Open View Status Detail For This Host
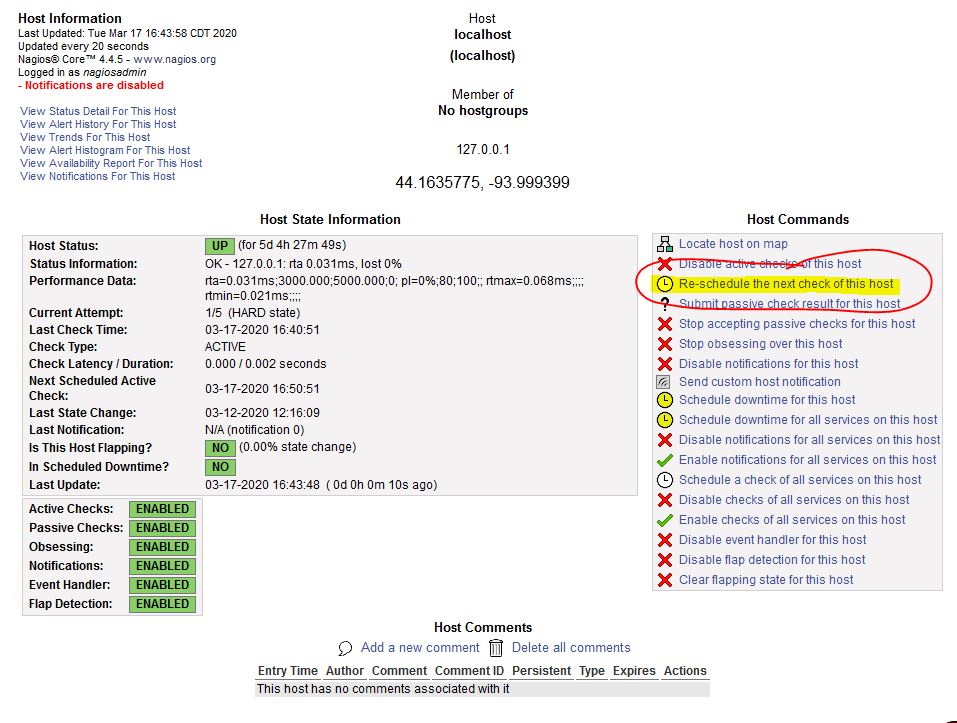957x723 pixels. coord(98,111)
